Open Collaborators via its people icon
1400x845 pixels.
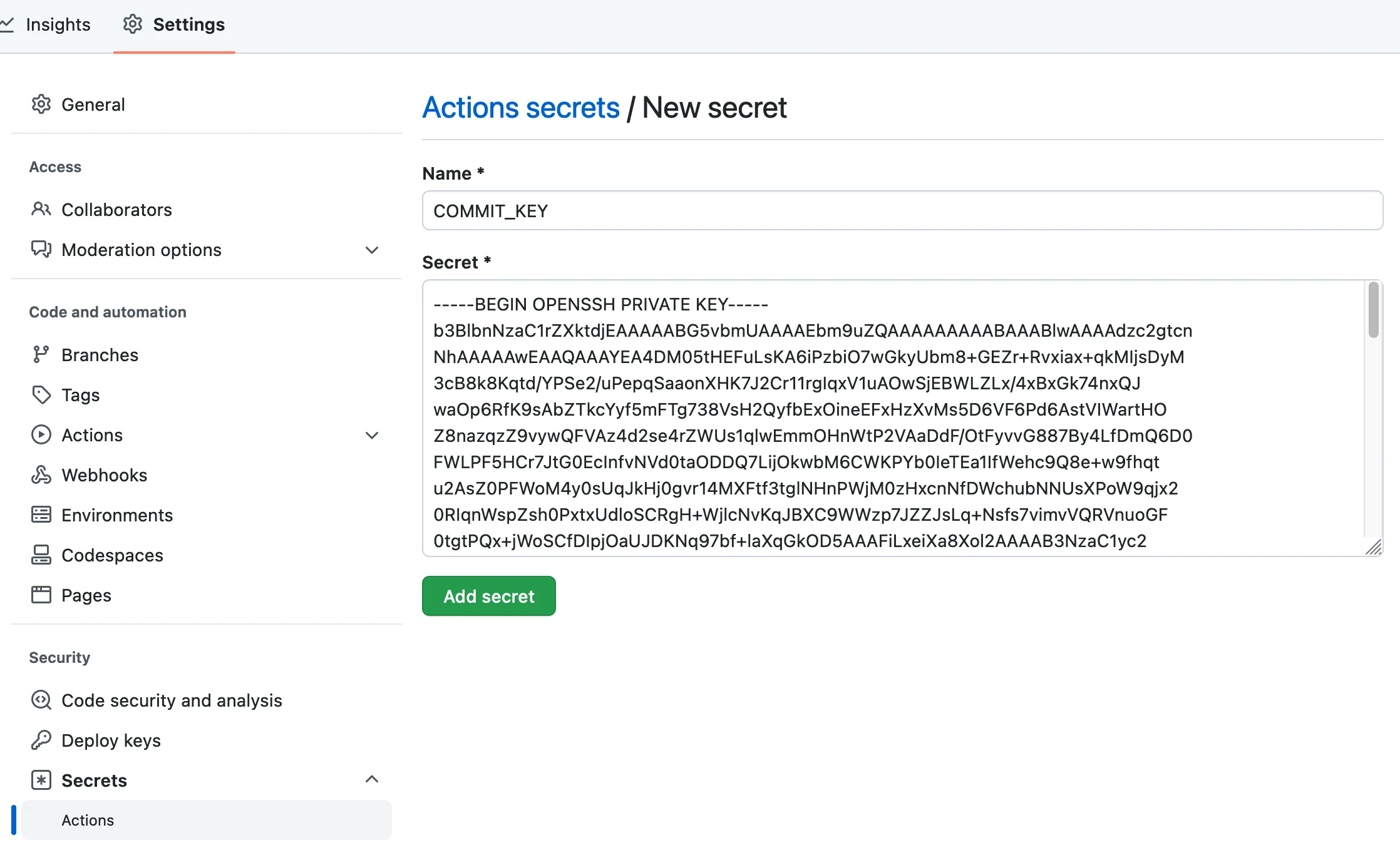(x=41, y=209)
